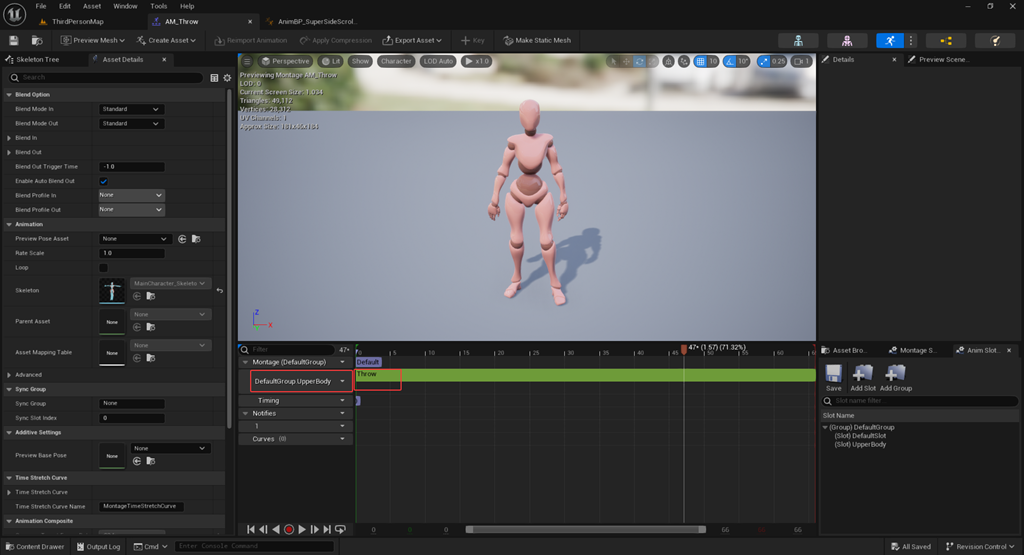Collapse the Notifies track section
Screen dimensions: 1024x555
click(246, 413)
